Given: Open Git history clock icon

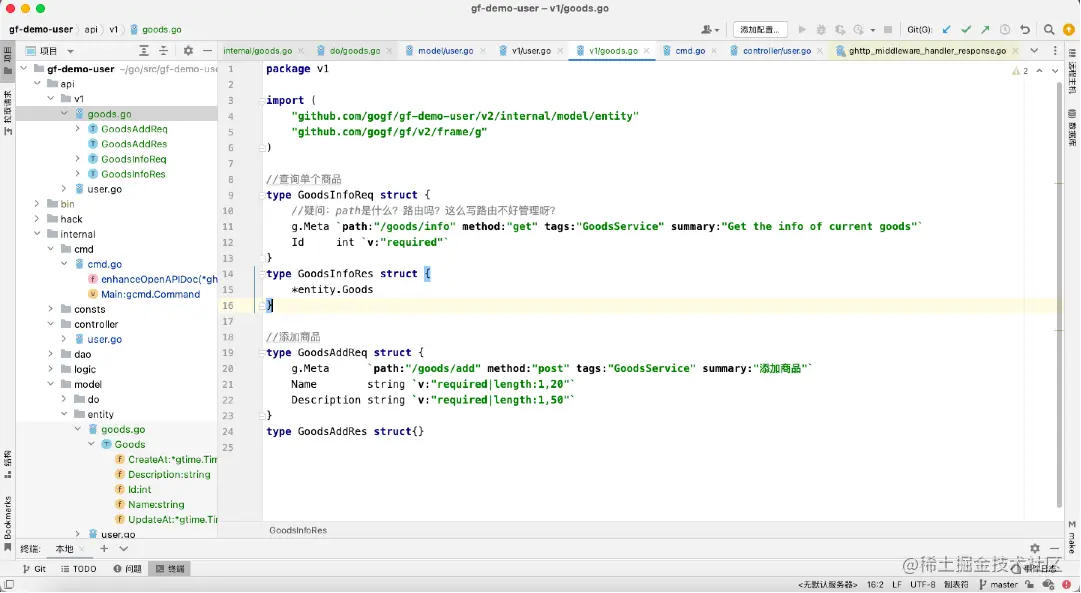Looking at the screenshot, I should click(x=1005, y=30).
